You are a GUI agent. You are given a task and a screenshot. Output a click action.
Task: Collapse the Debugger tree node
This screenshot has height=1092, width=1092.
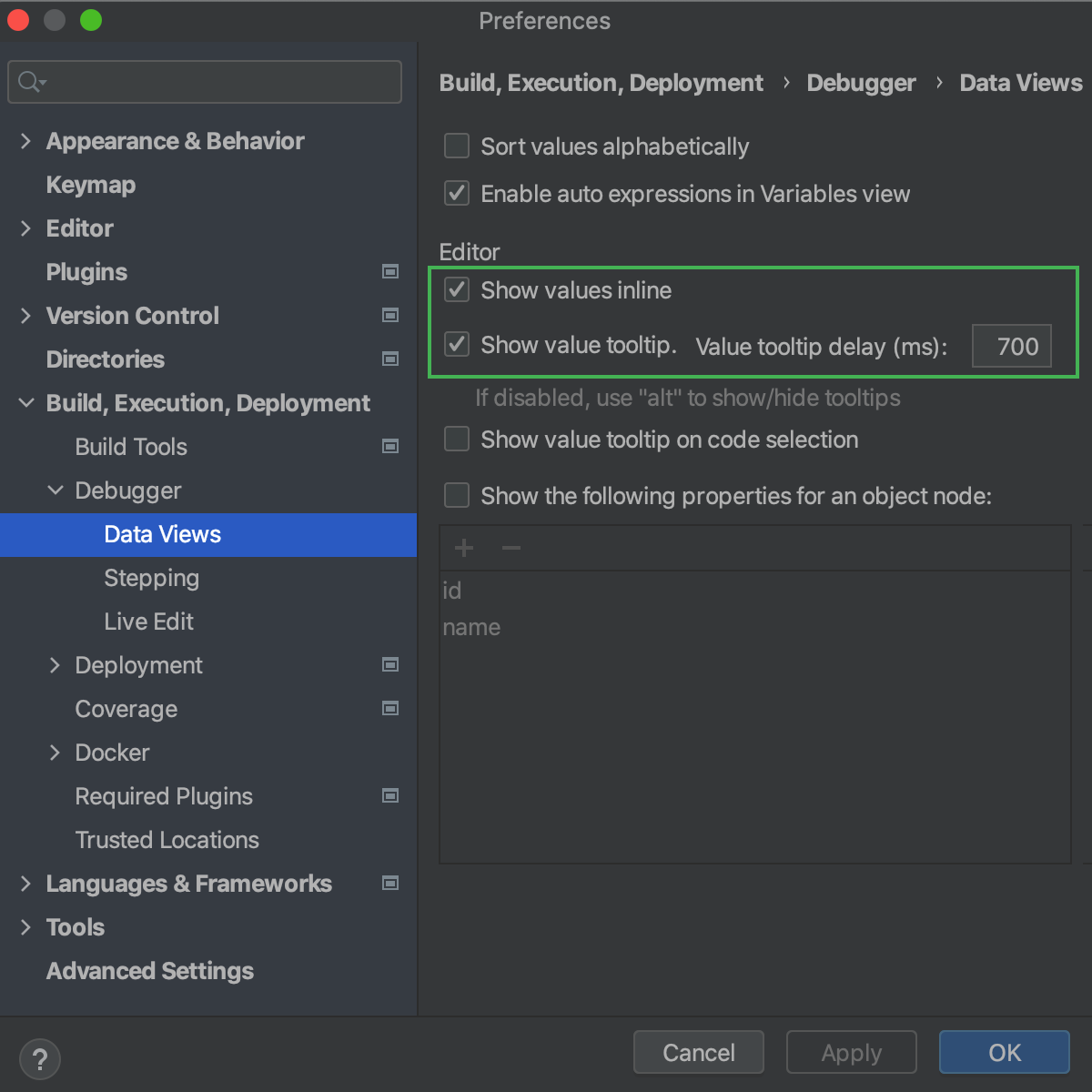(55, 490)
